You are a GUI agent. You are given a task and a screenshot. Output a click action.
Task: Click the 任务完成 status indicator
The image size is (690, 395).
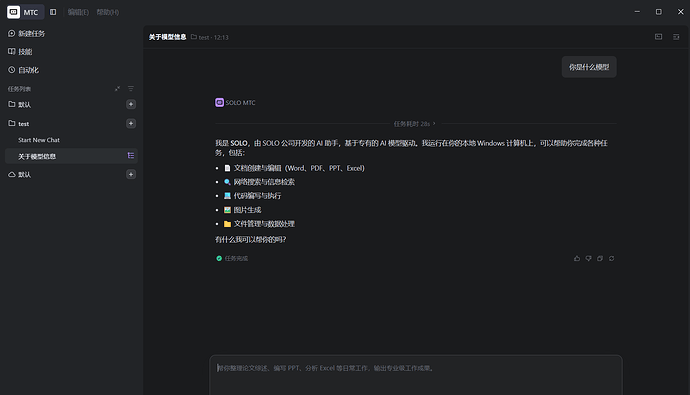[232, 259]
